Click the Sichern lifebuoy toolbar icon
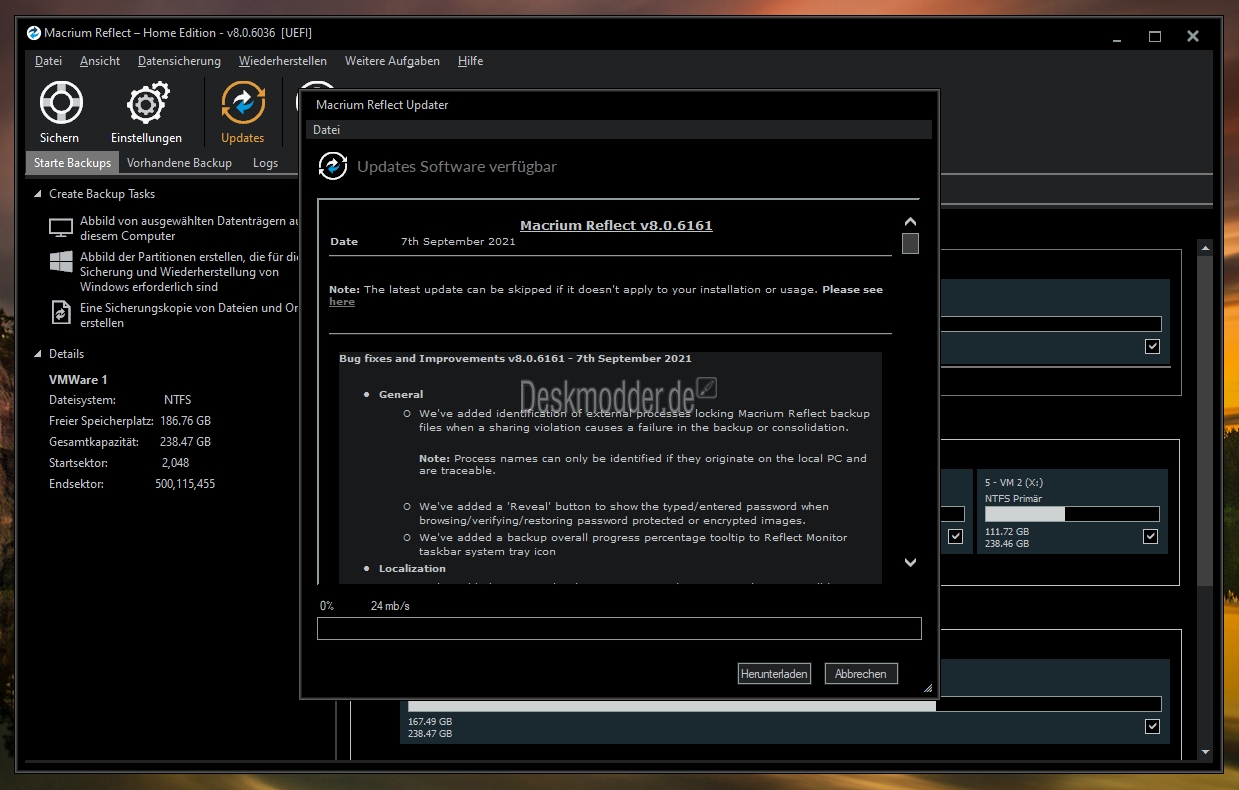This screenshot has height=790, width=1239. coord(60,103)
